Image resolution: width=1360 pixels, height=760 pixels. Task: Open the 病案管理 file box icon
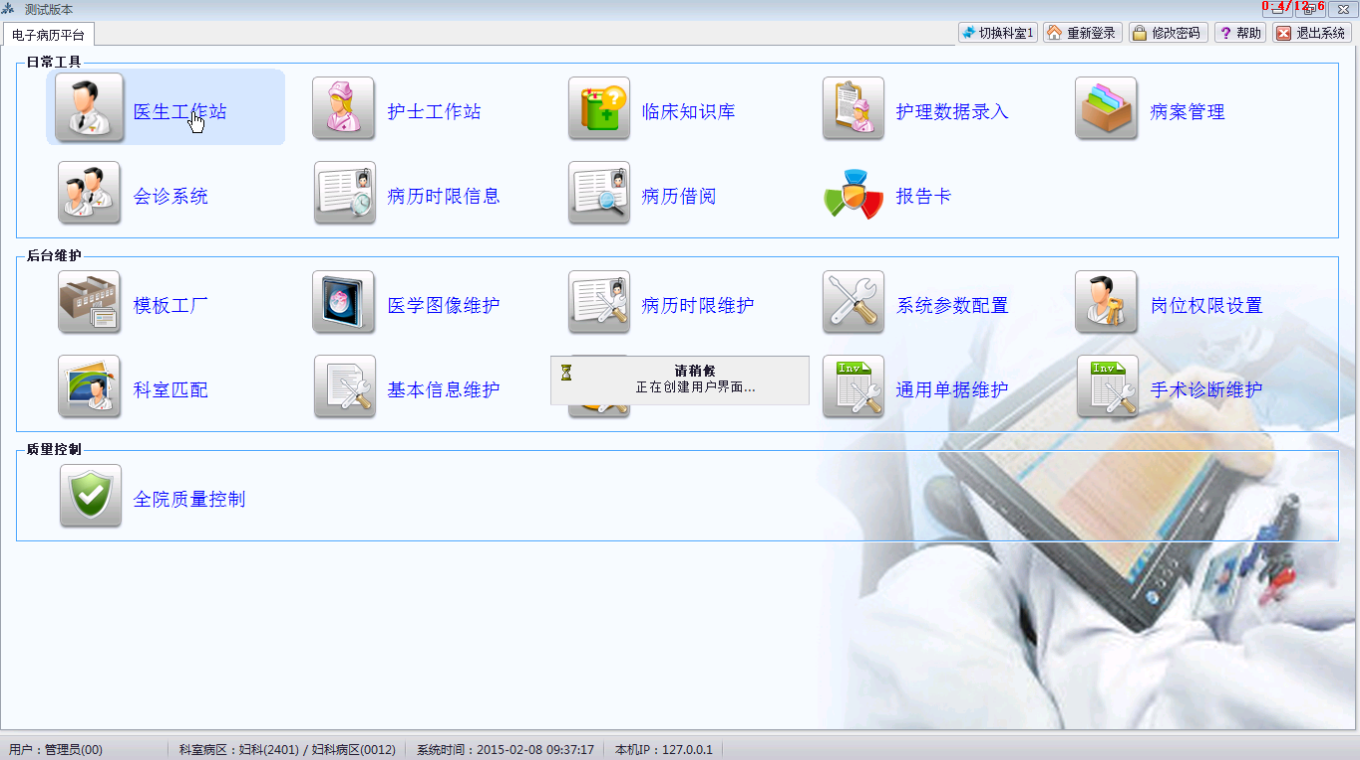click(1107, 107)
